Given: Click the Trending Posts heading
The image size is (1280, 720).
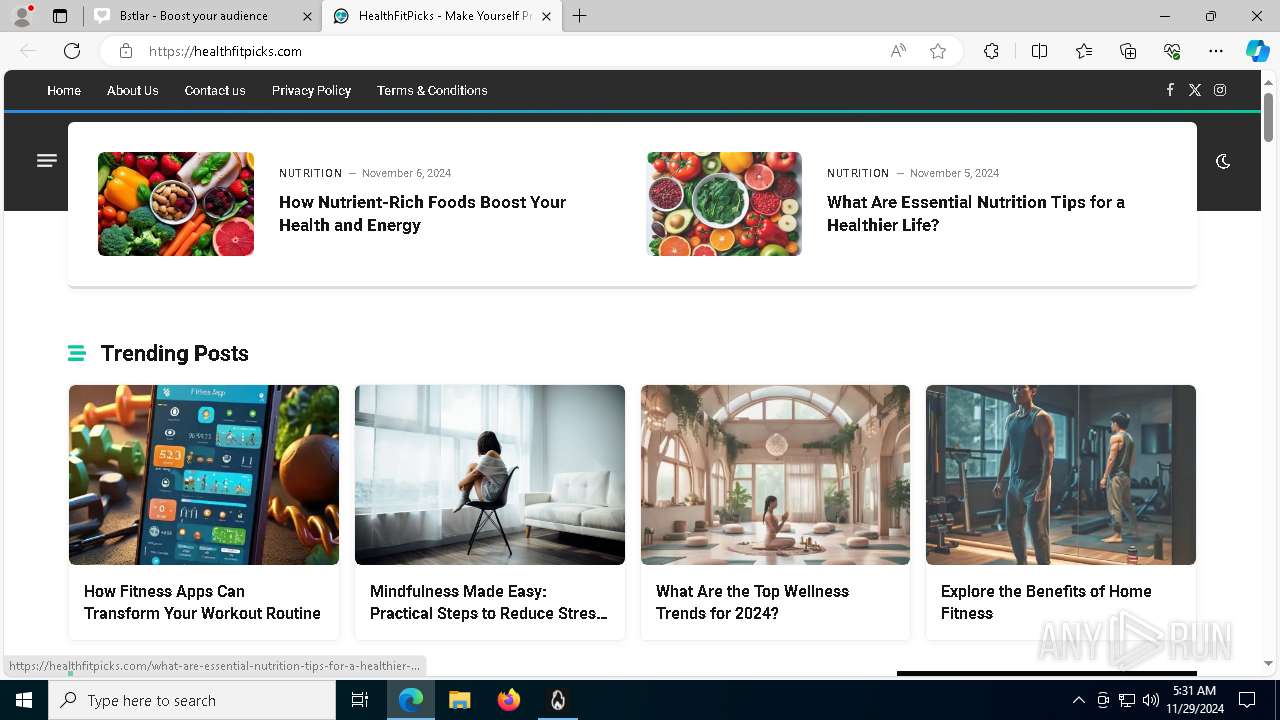Looking at the screenshot, I should pyautogui.click(x=174, y=353).
